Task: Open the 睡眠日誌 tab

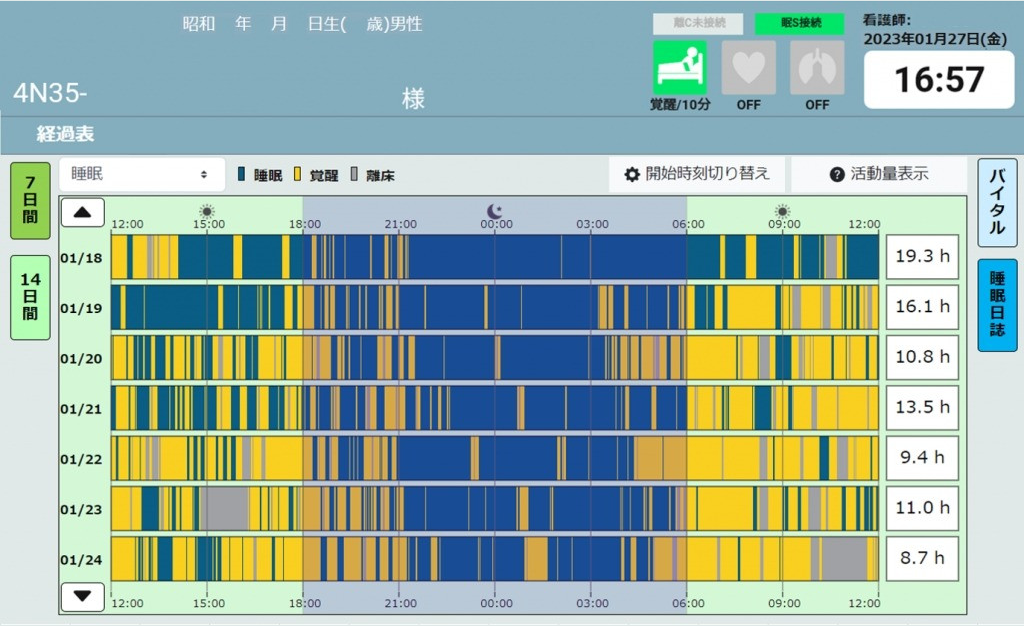Action: pos(997,304)
